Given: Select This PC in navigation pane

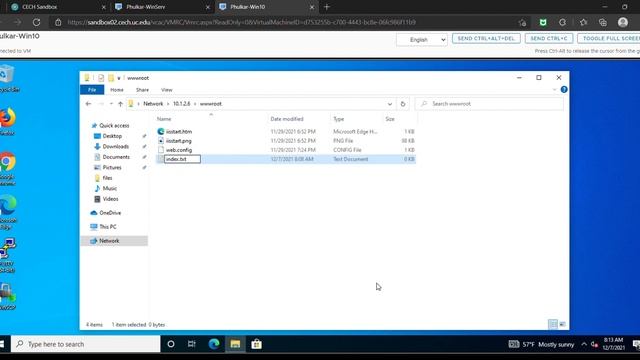Looking at the screenshot, I should coord(108,227).
